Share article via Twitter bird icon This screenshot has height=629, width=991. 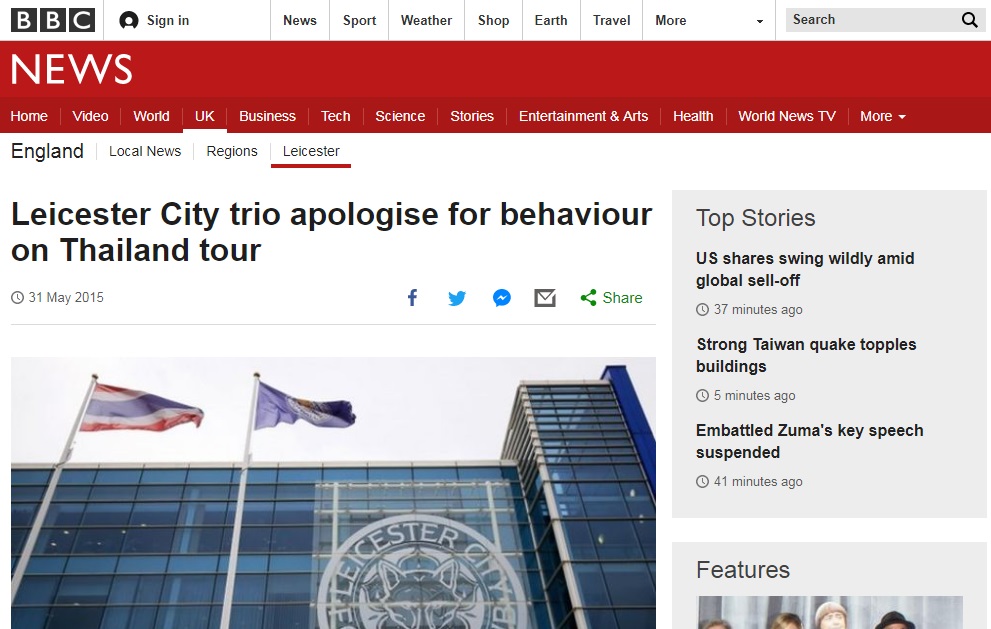[x=457, y=298]
